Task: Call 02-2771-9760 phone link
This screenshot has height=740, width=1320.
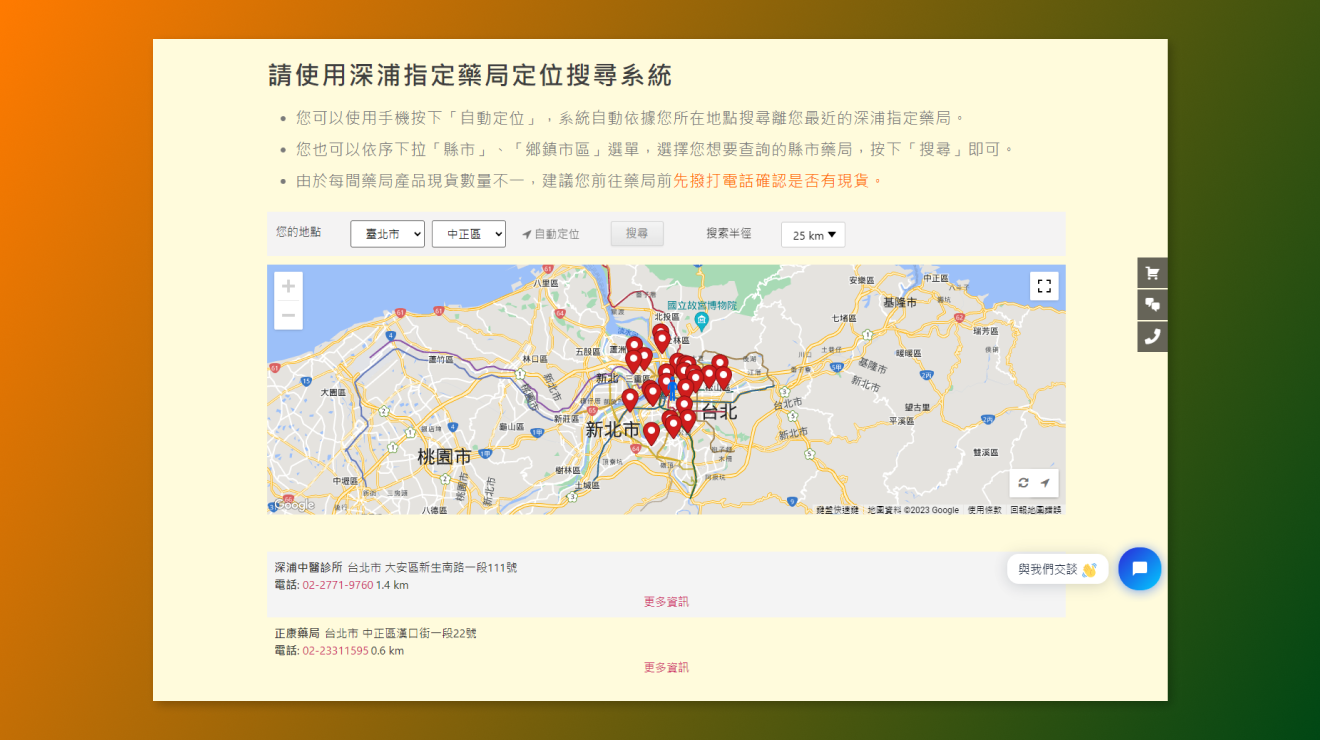Action: (338, 585)
